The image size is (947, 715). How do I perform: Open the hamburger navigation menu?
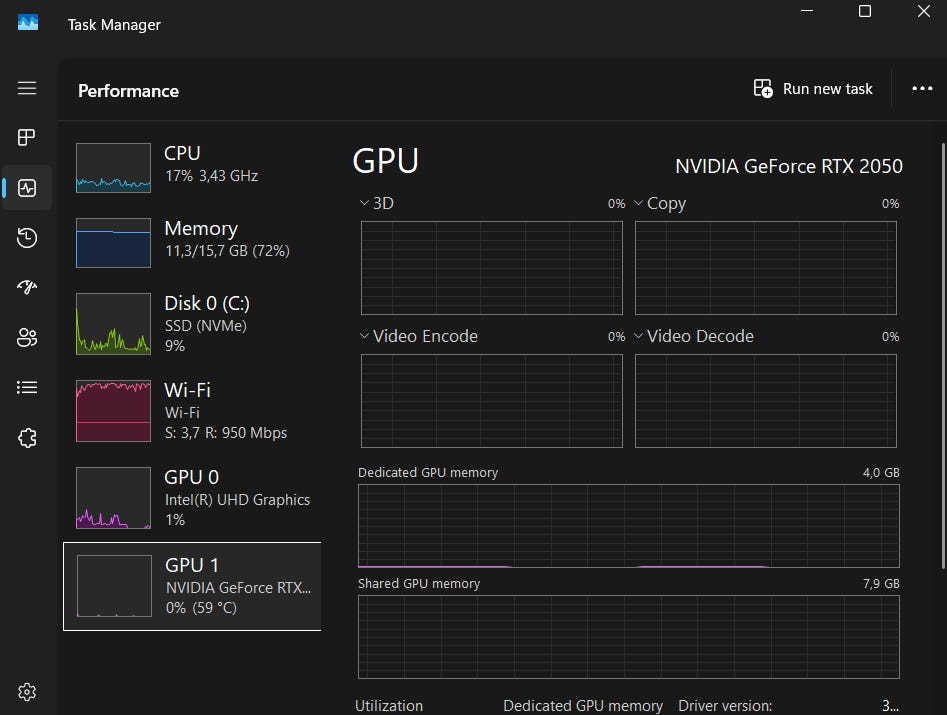click(x=27, y=88)
